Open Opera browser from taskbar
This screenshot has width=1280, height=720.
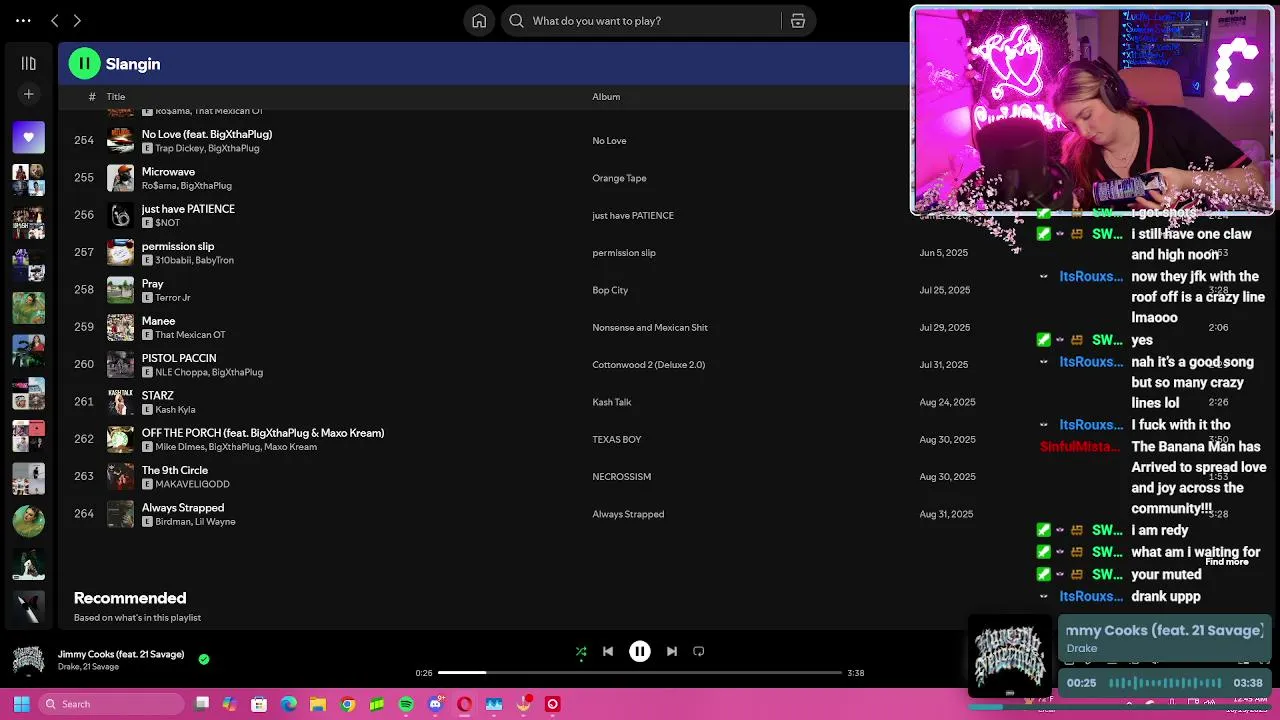tap(464, 704)
